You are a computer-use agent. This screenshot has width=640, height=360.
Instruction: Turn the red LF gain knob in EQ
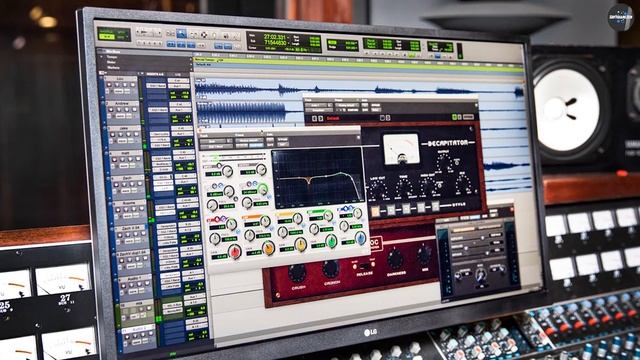(x=235, y=252)
